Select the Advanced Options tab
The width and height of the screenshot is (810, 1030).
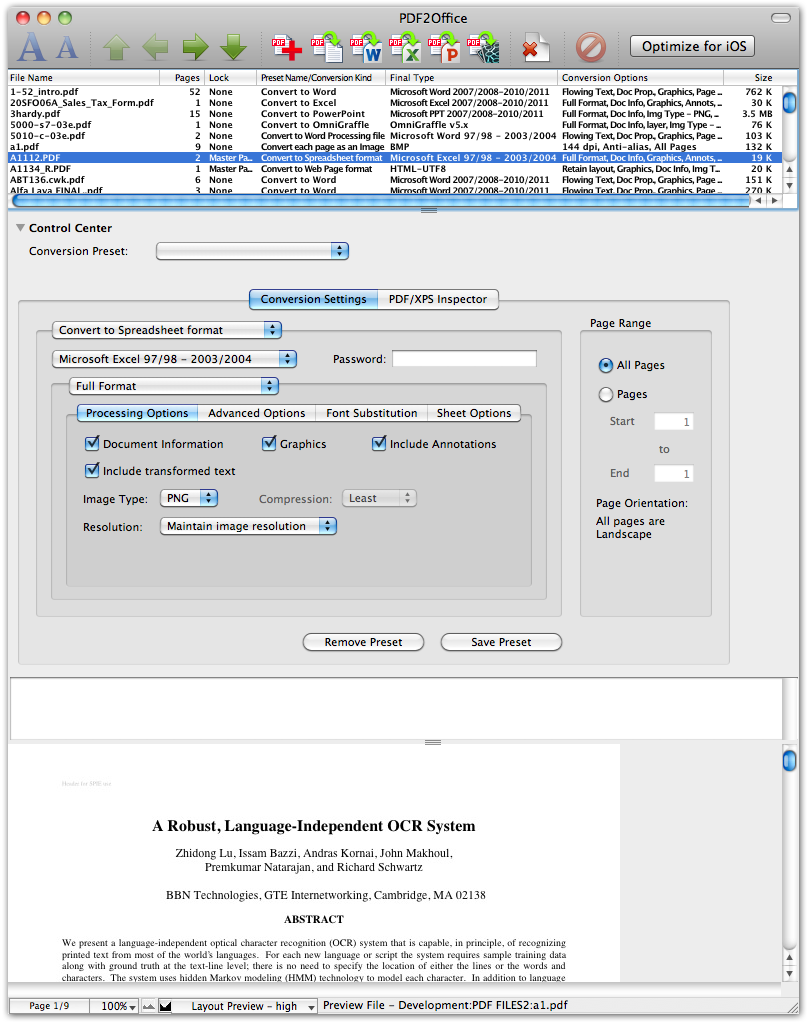point(256,413)
